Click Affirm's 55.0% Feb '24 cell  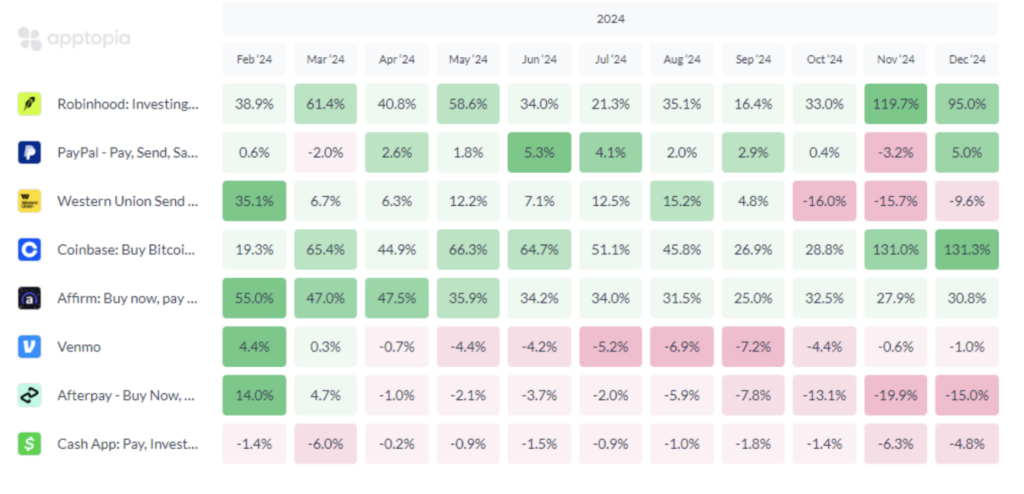(254, 298)
